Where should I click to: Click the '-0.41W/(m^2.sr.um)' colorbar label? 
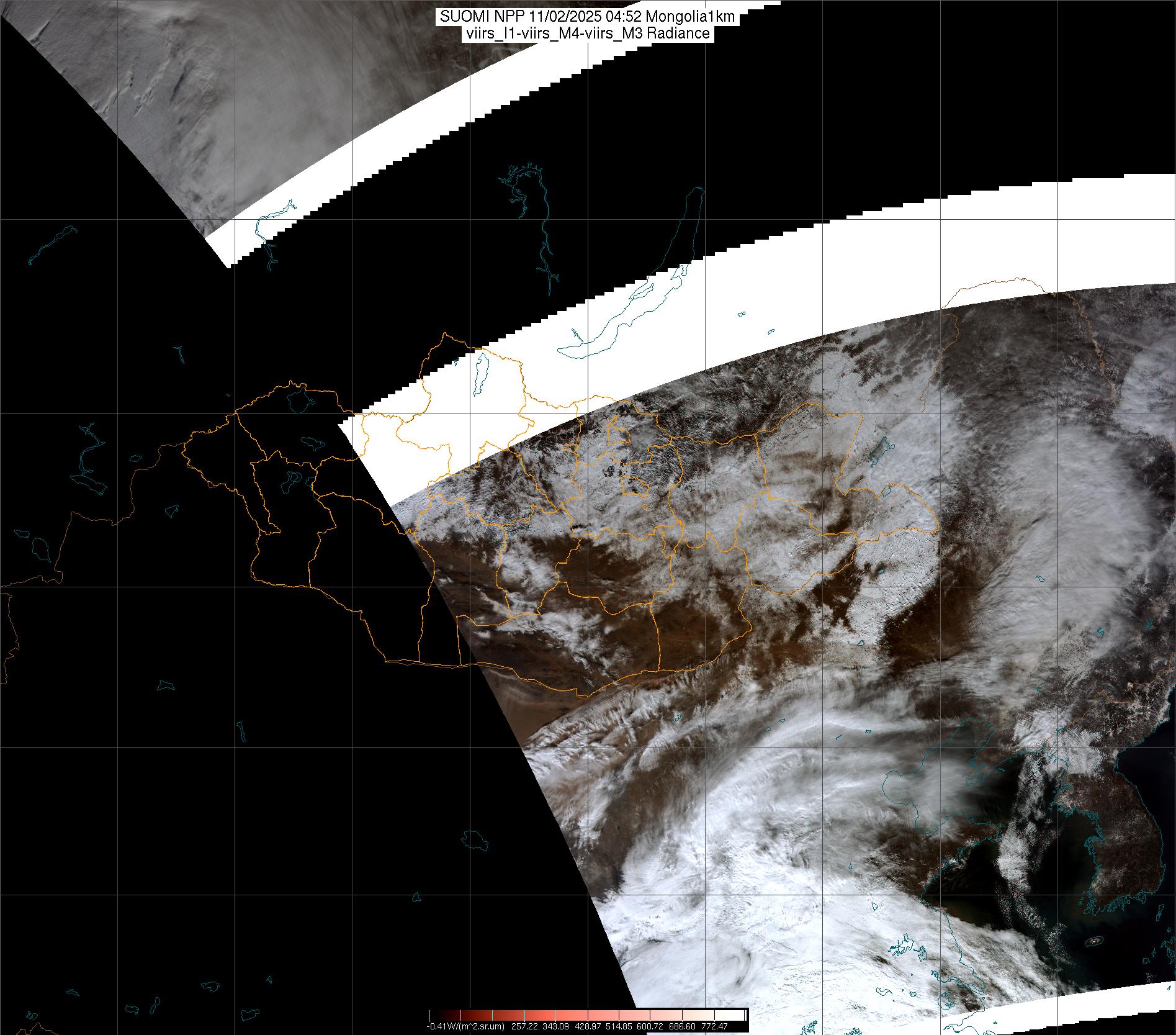tap(465, 1026)
